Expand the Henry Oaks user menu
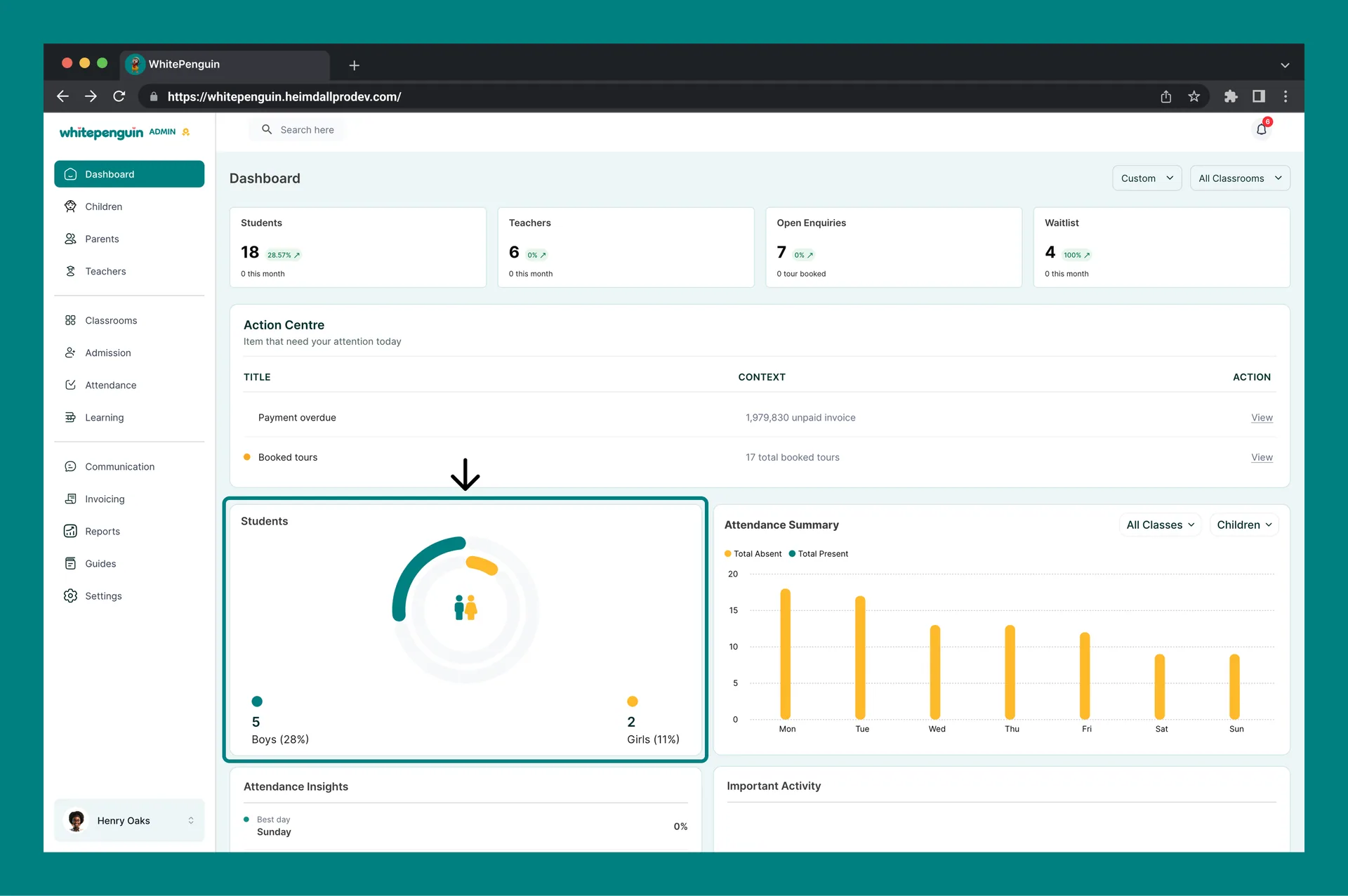Viewport: 1348px width, 896px height. click(x=190, y=820)
